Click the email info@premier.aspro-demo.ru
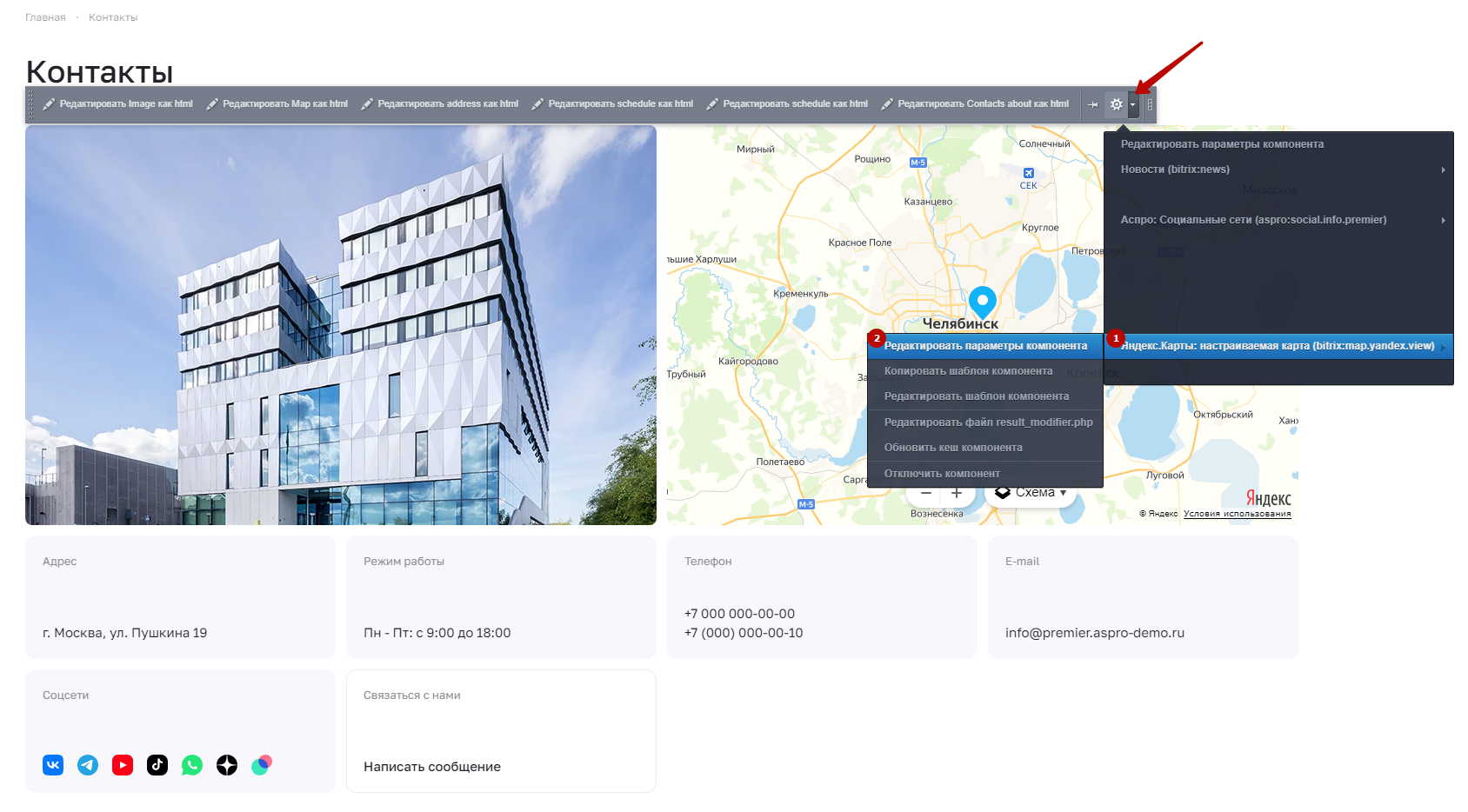1468x812 pixels. (1095, 633)
